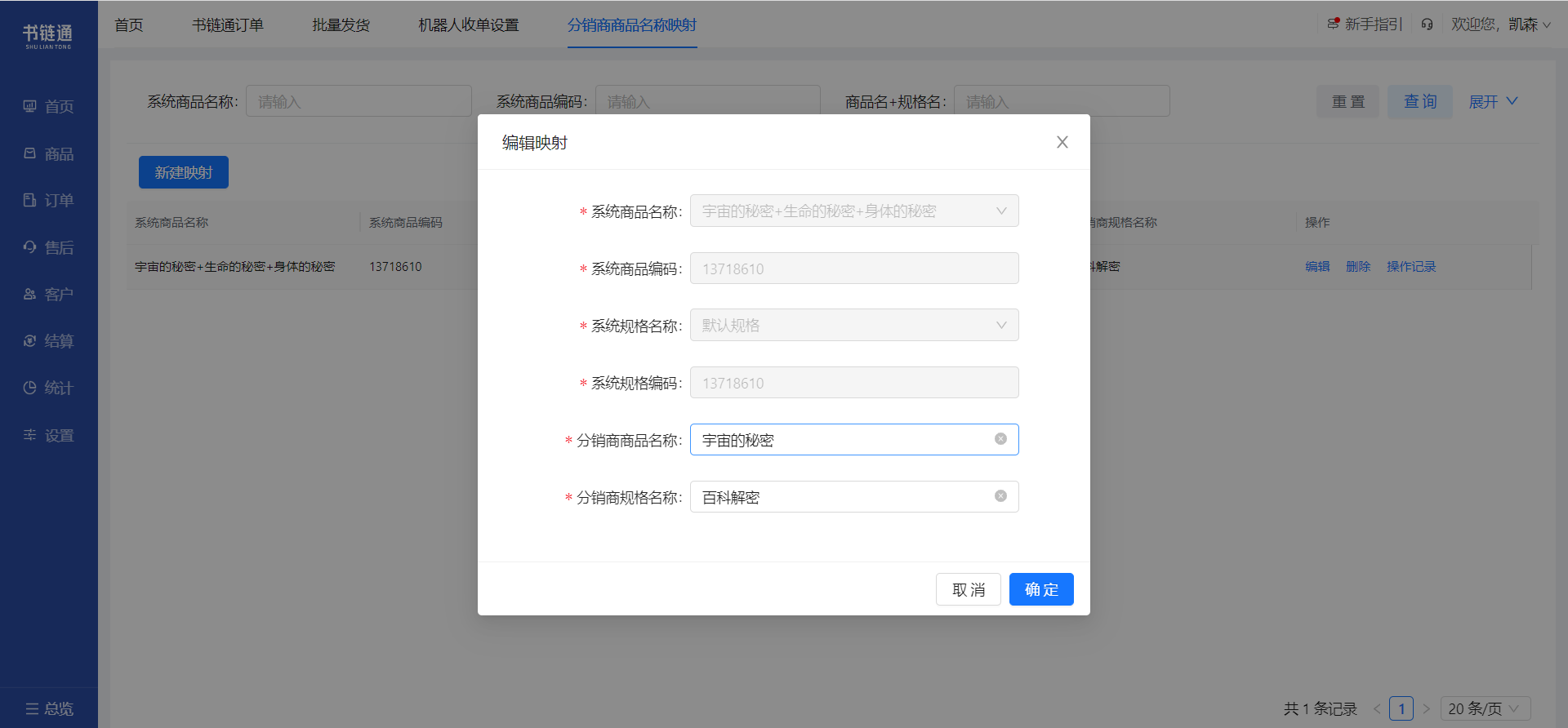Select page 1 in the pagination

point(1401,708)
